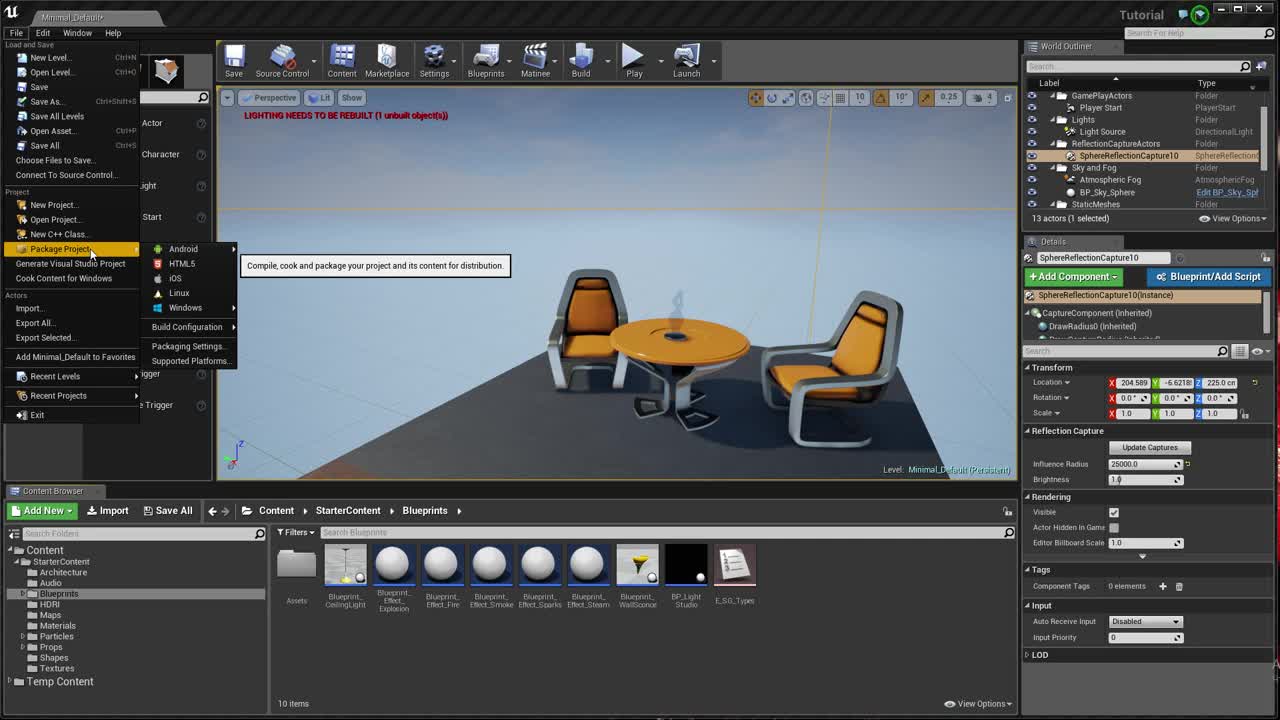Toggle scale snapping icon in viewport
The width and height of the screenshot is (1280, 720).
point(926,98)
